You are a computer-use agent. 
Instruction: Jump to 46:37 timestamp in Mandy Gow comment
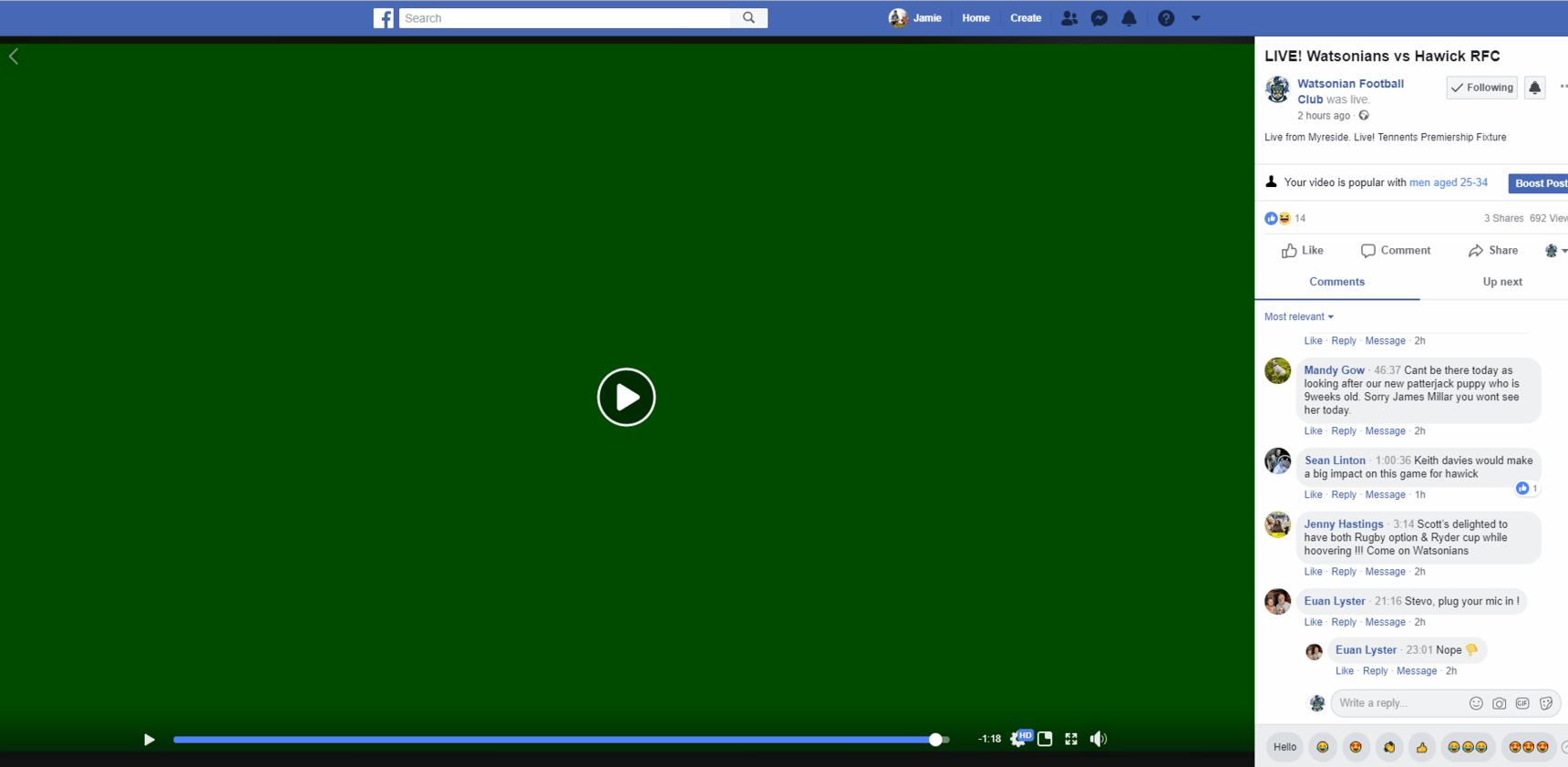(1387, 370)
